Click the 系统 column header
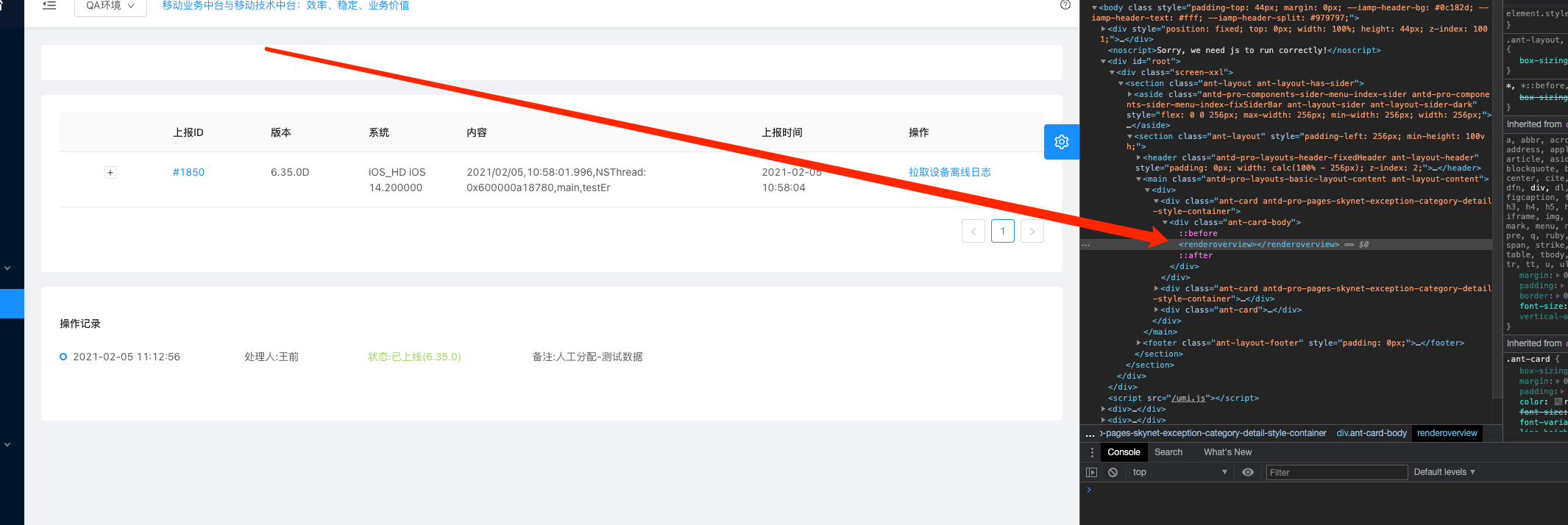This screenshot has height=525, width=1568. (x=379, y=132)
